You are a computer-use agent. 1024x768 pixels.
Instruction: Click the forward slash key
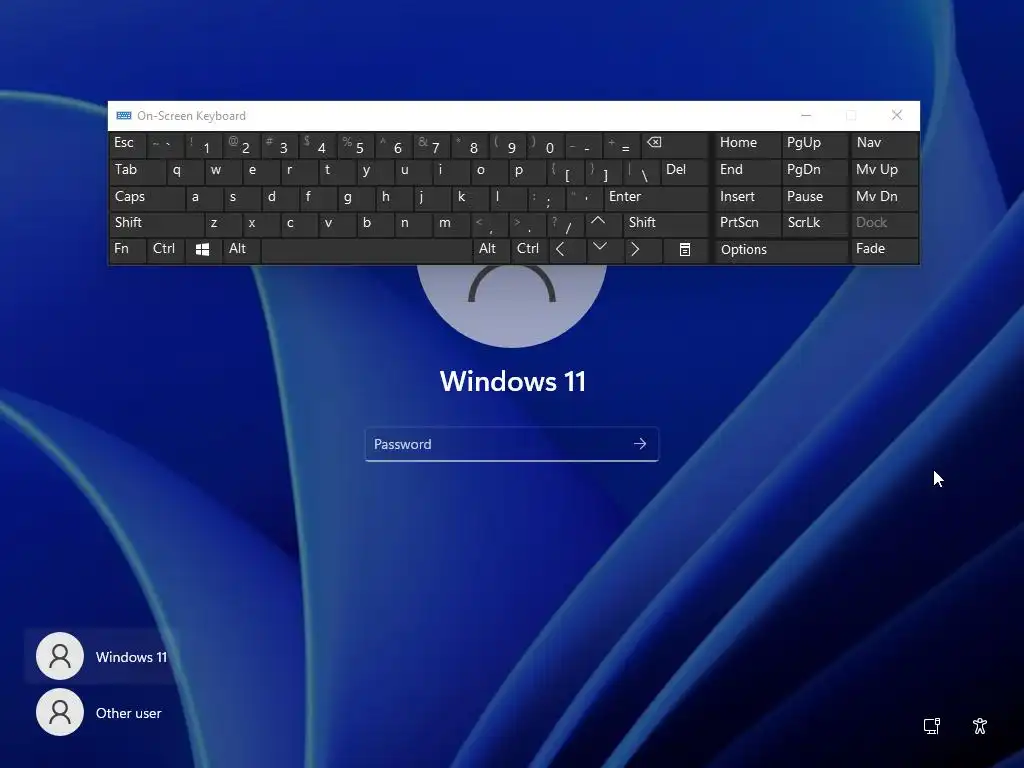coord(565,224)
